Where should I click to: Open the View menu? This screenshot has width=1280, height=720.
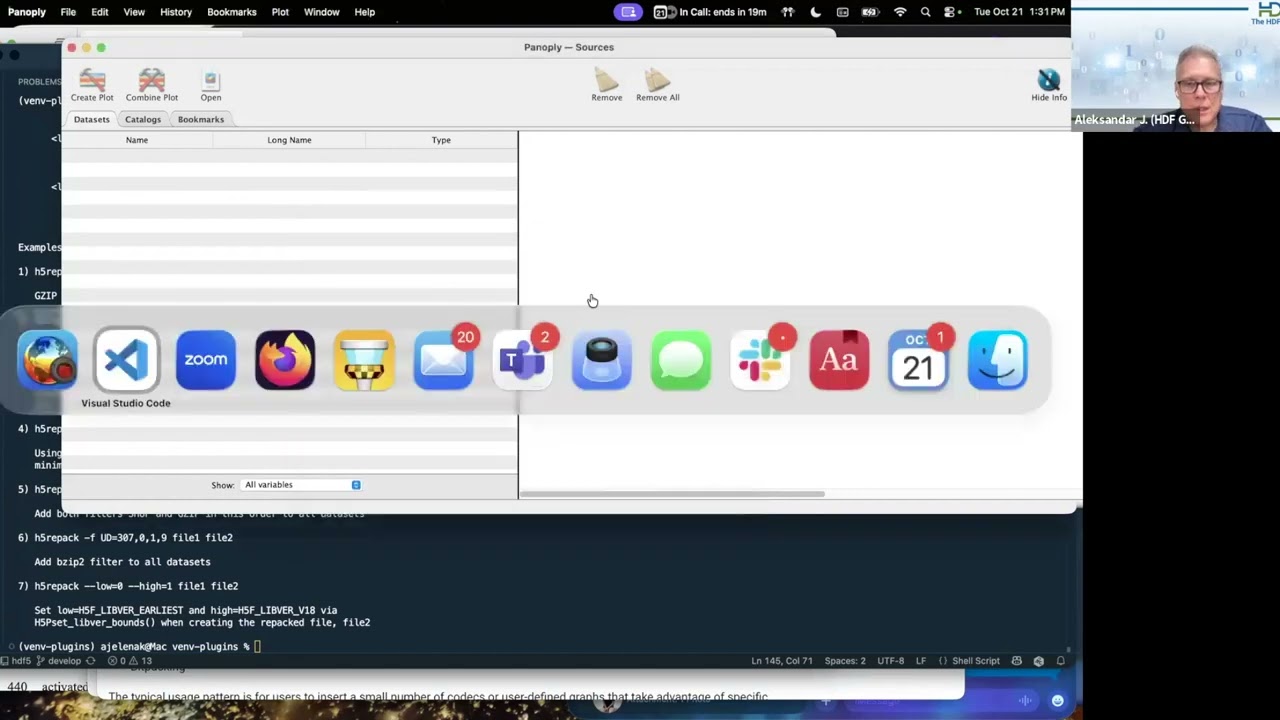(x=134, y=12)
